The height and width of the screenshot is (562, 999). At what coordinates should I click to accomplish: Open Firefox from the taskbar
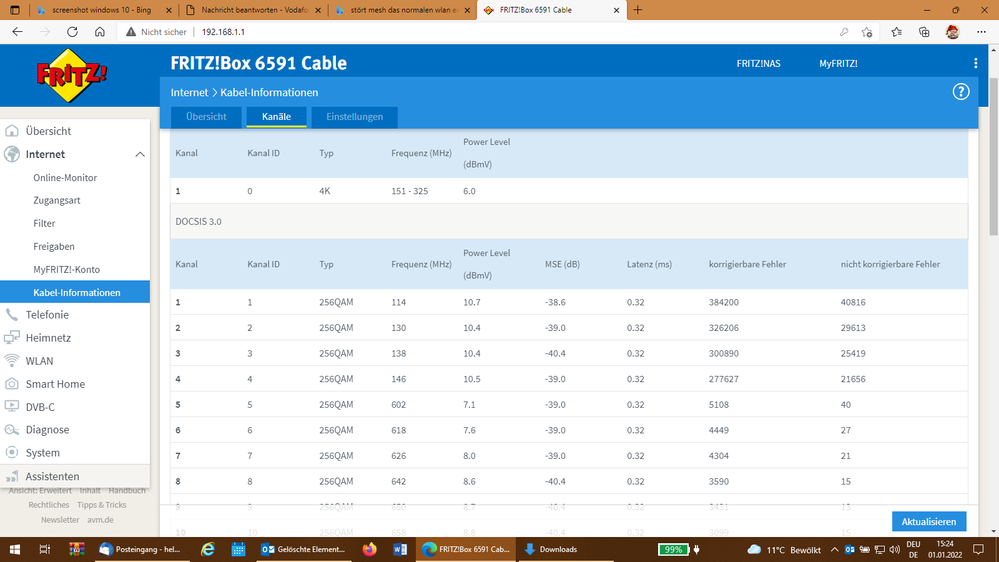[x=370, y=549]
